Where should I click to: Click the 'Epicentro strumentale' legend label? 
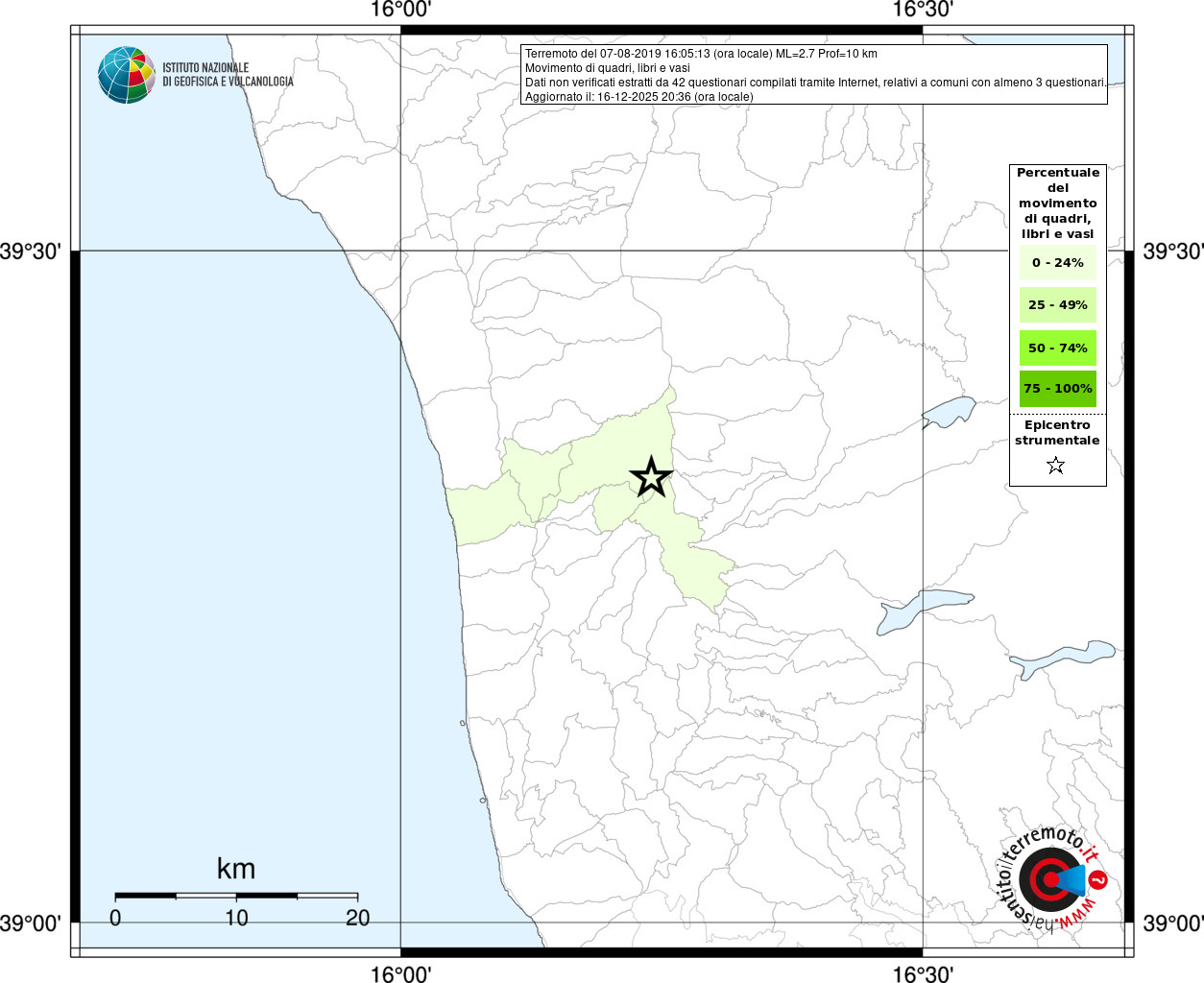coord(1057,432)
